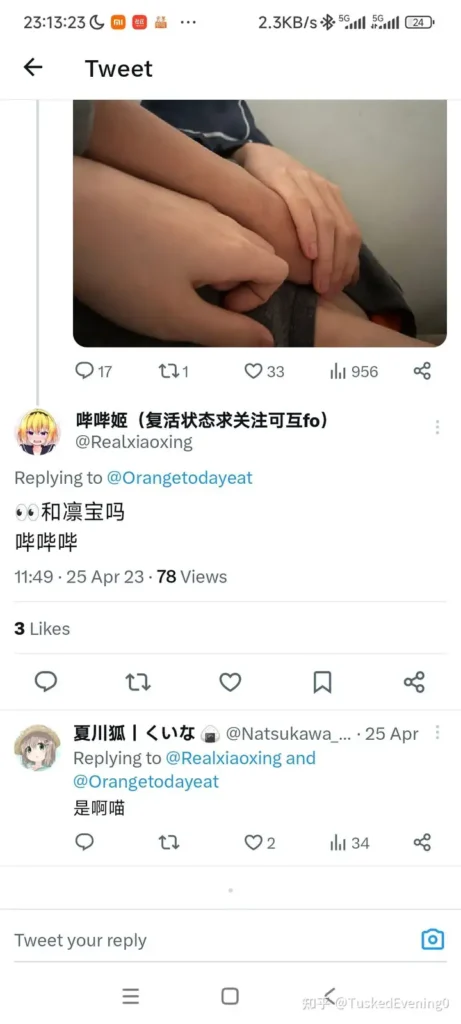461x1024 pixels.
Task: Reply to the main tweet
Action: click(x=46, y=682)
